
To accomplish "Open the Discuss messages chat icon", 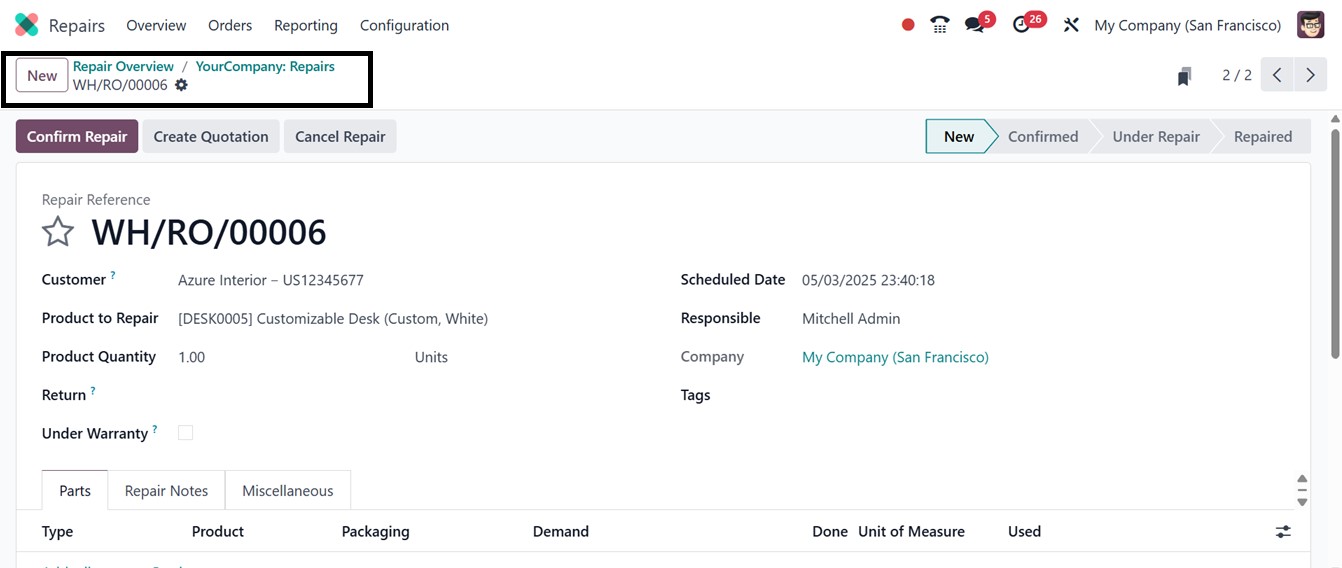I will pos(974,25).
